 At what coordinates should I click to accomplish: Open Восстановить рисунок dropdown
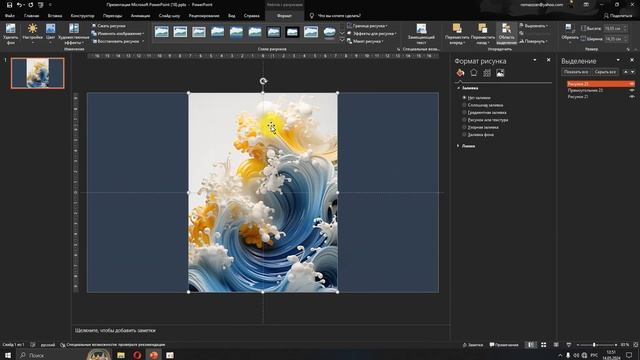click(118, 41)
